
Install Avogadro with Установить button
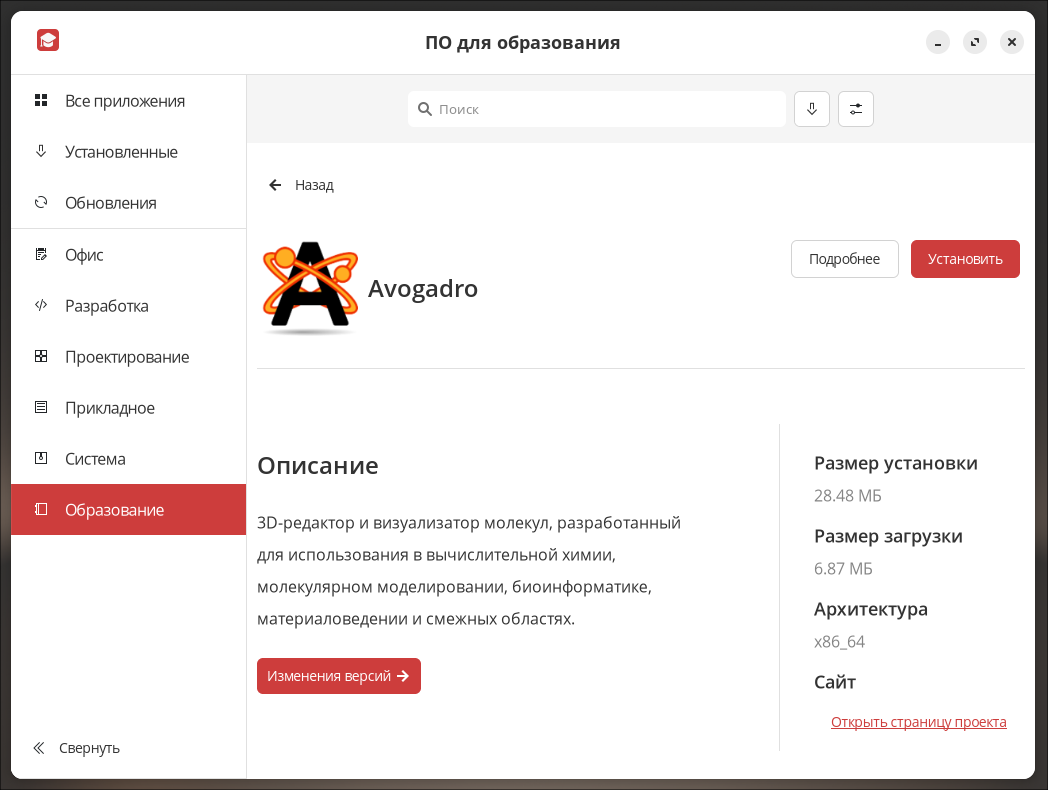point(964,259)
